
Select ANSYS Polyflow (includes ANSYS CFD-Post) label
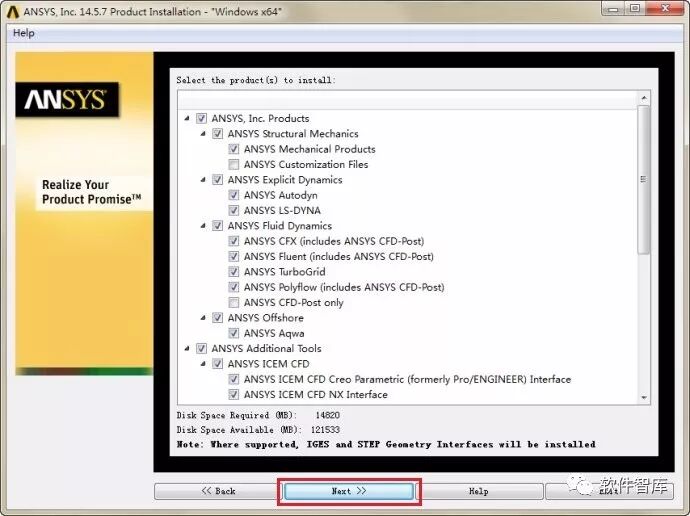344,287
